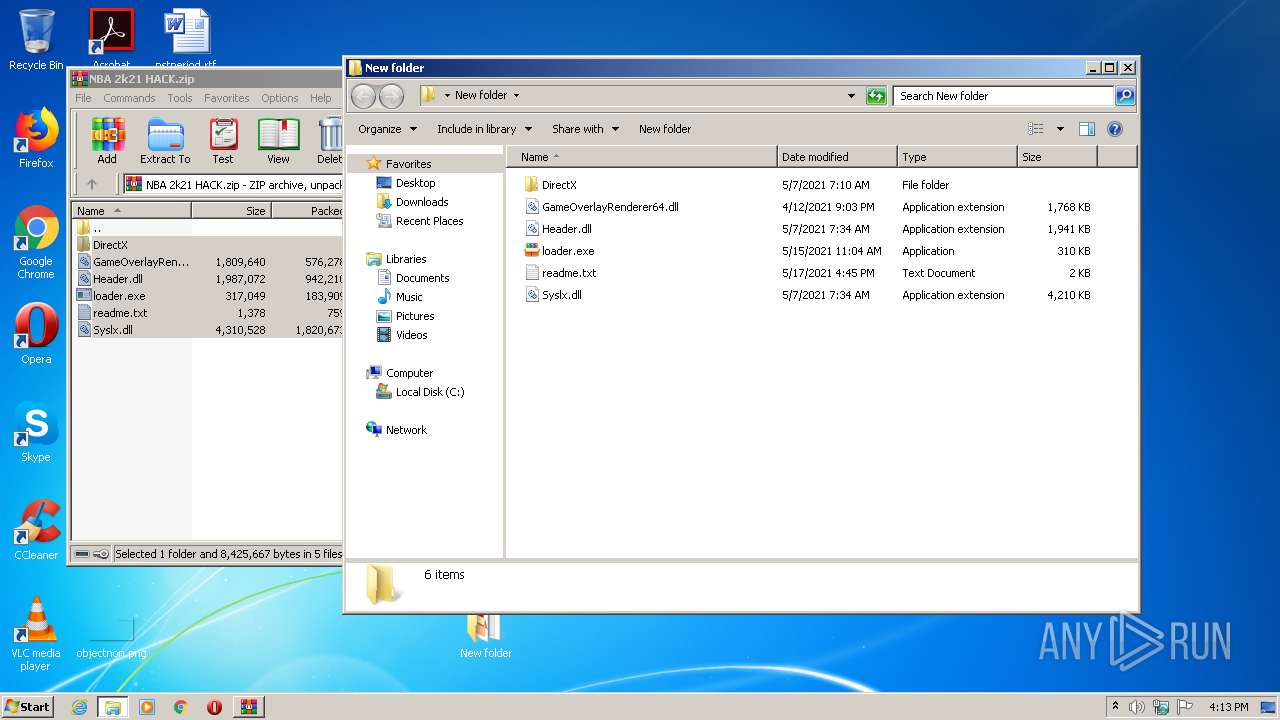Click WinRAR taskbar icon
The image size is (1280, 720).
pos(248,707)
